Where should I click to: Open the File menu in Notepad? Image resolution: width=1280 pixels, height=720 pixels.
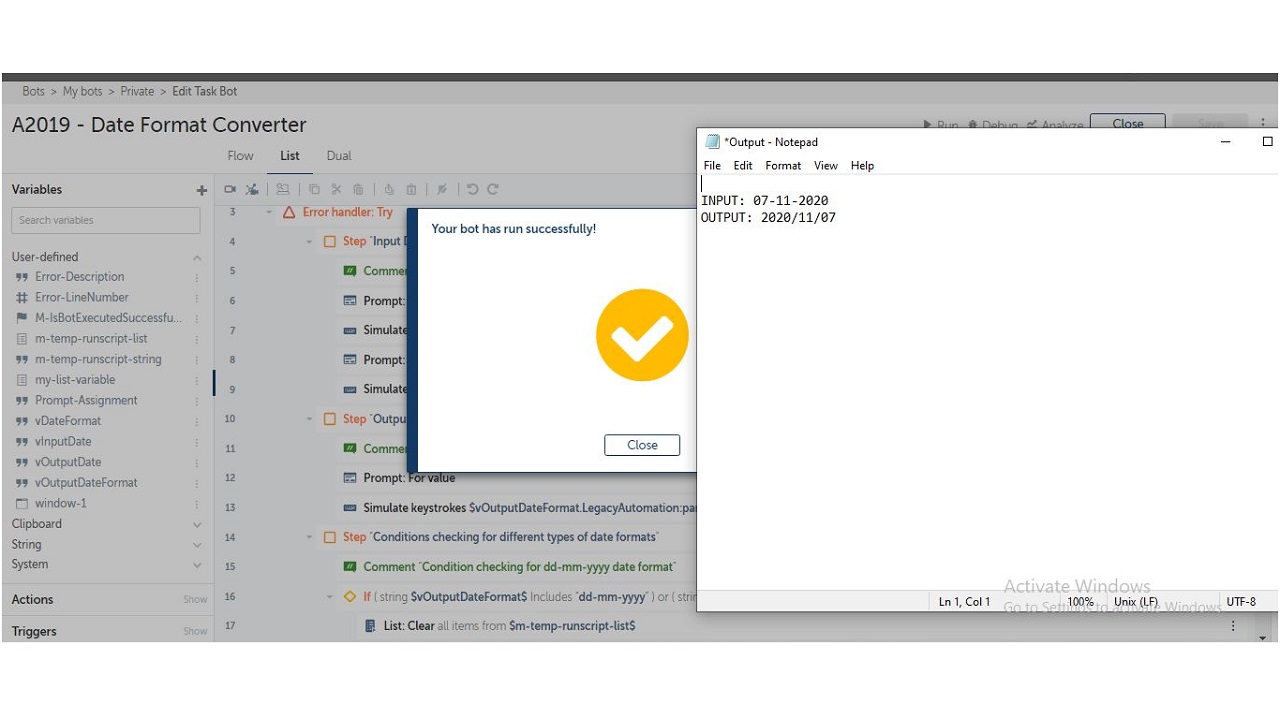click(x=712, y=166)
